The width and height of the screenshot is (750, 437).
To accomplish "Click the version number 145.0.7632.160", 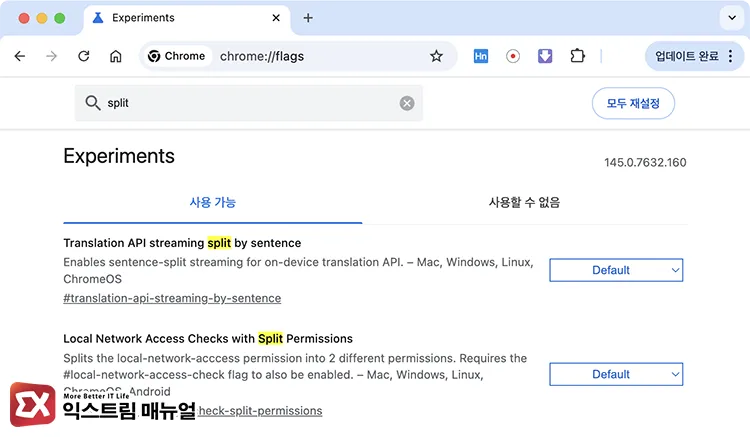I will [x=645, y=163].
